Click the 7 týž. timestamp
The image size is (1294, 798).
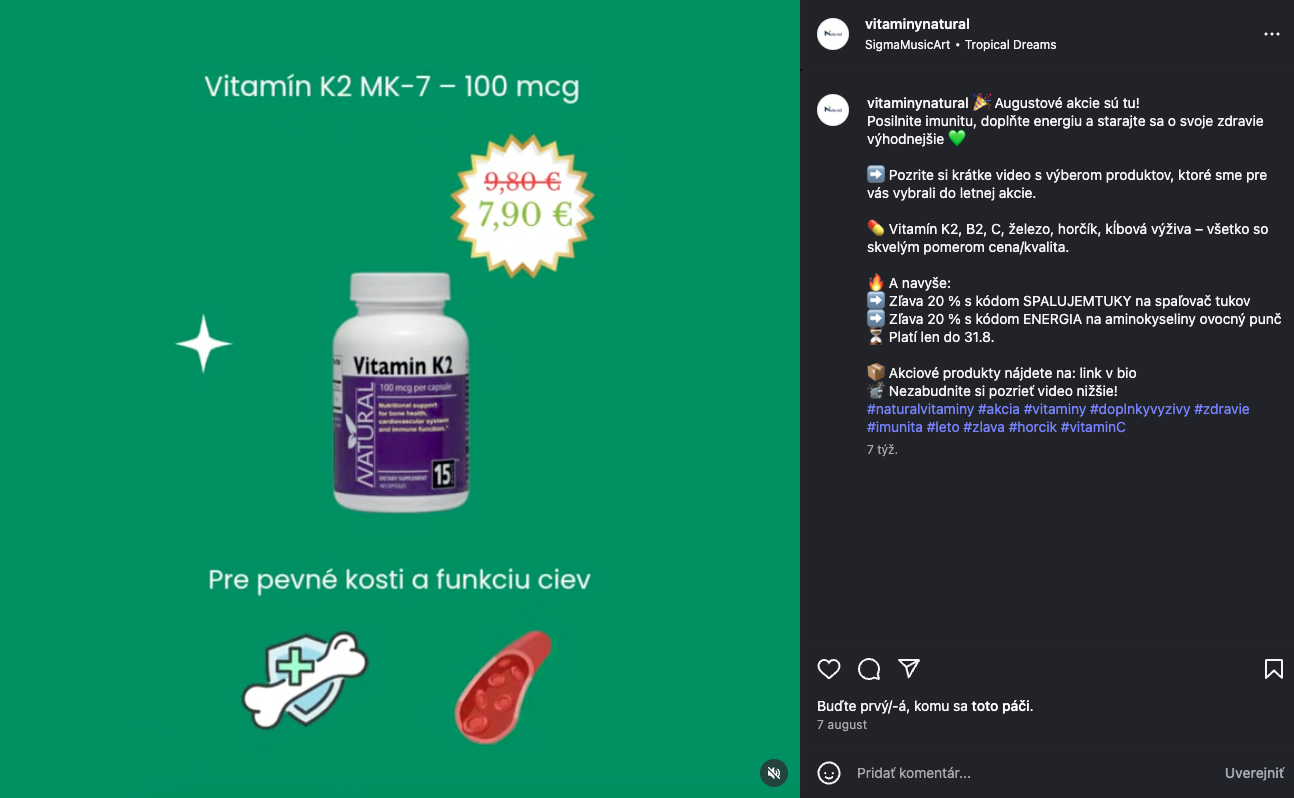click(882, 450)
